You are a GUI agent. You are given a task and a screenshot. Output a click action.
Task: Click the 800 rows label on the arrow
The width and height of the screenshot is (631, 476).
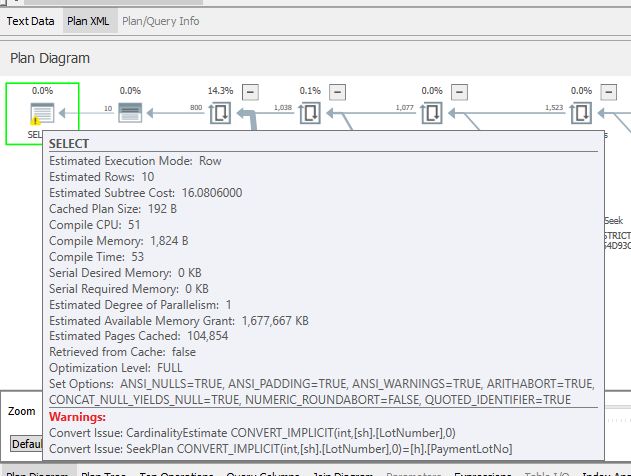(x=196, y=107)
